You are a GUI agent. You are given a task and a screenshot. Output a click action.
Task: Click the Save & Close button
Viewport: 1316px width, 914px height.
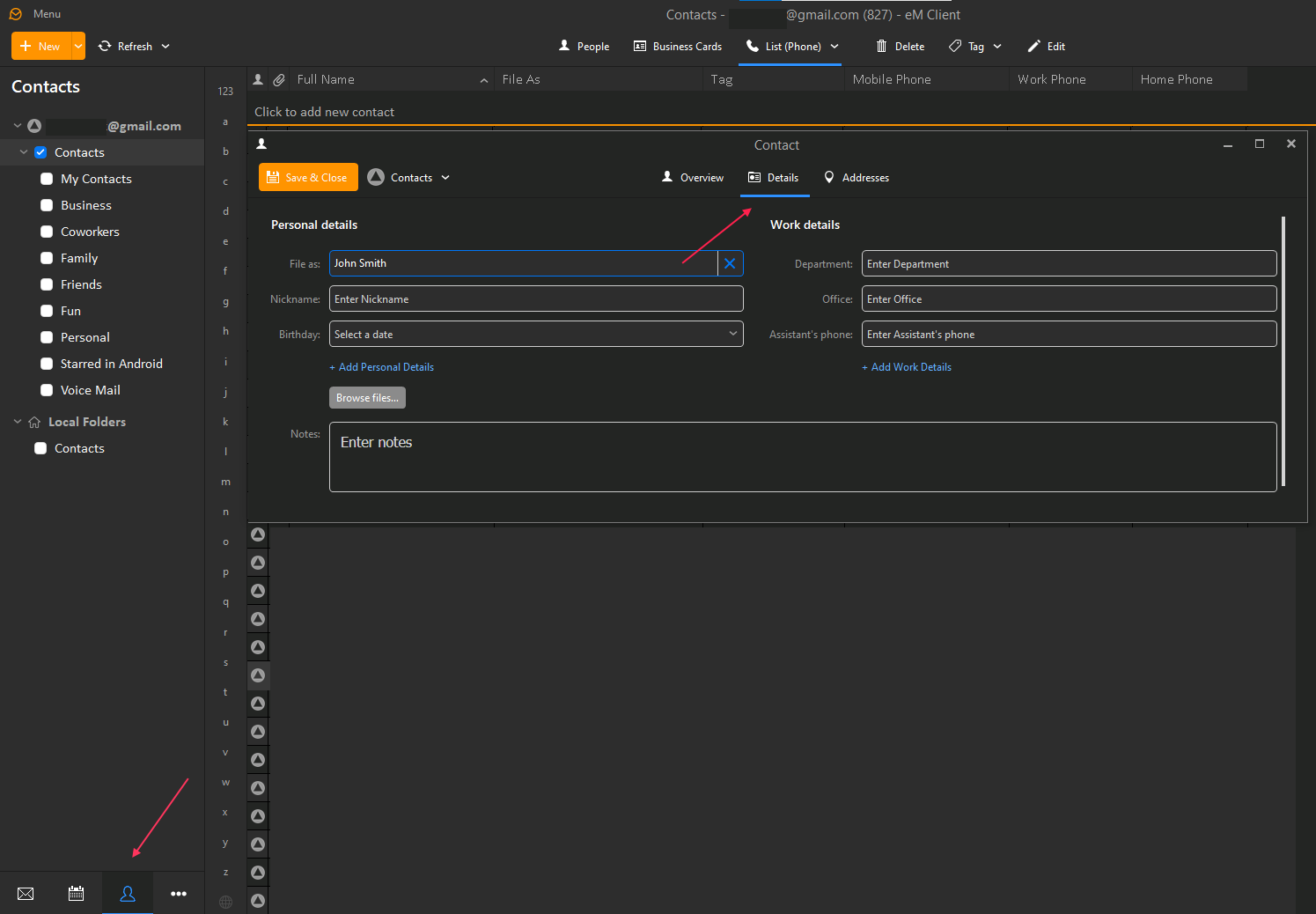tap(308, 177)
